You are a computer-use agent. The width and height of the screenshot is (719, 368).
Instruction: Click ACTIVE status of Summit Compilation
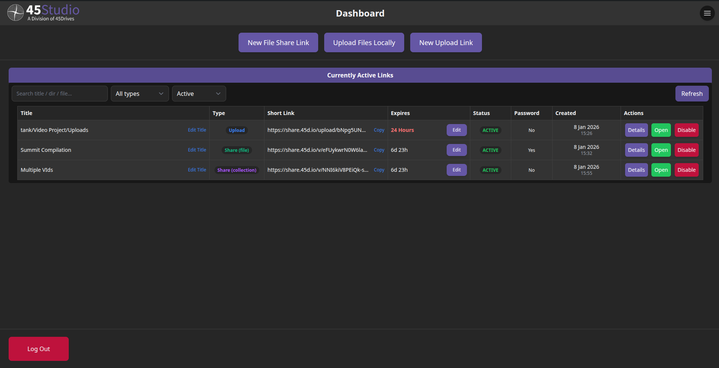pos(490,150)
